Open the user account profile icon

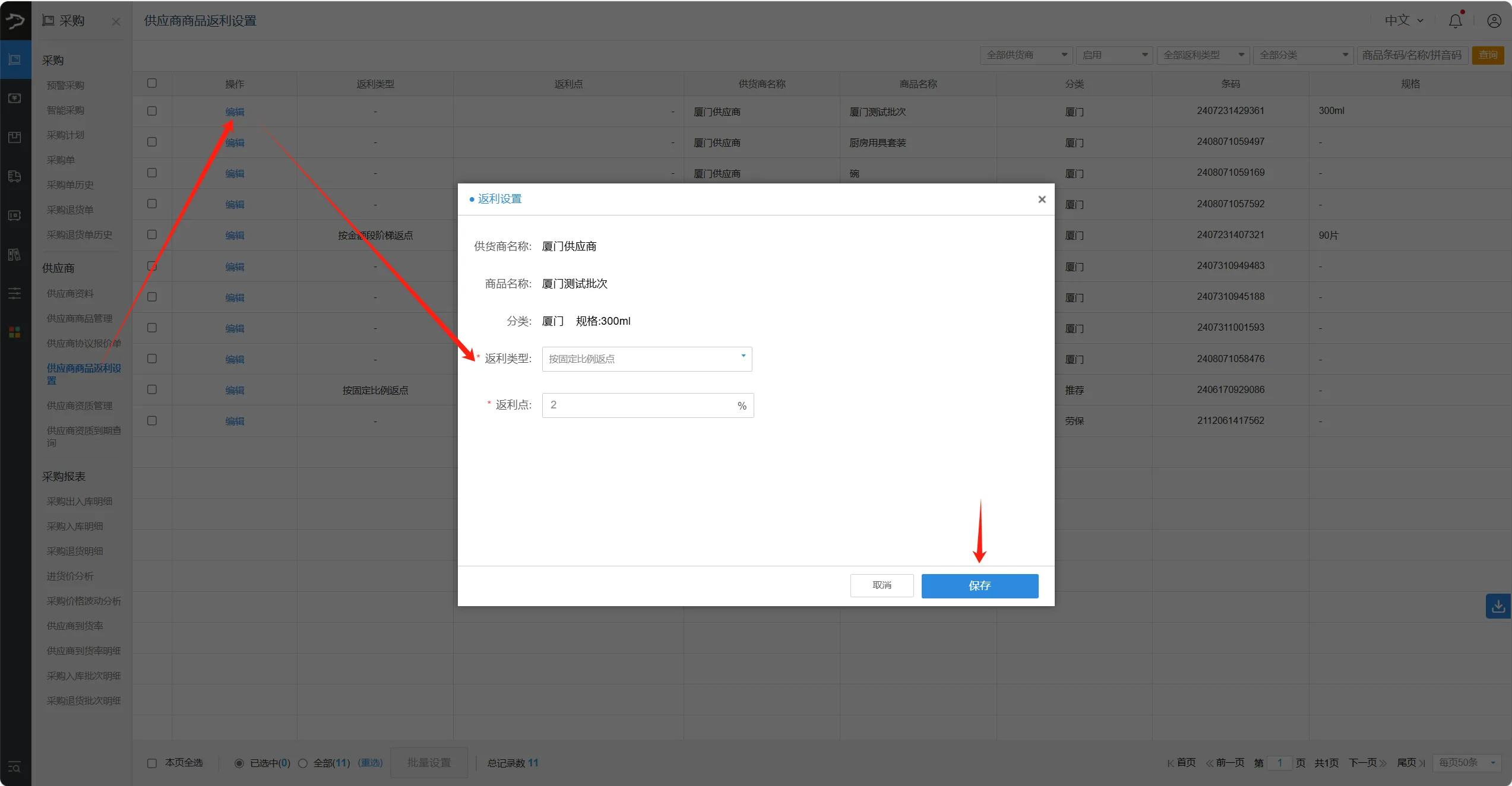(1494, 21)
